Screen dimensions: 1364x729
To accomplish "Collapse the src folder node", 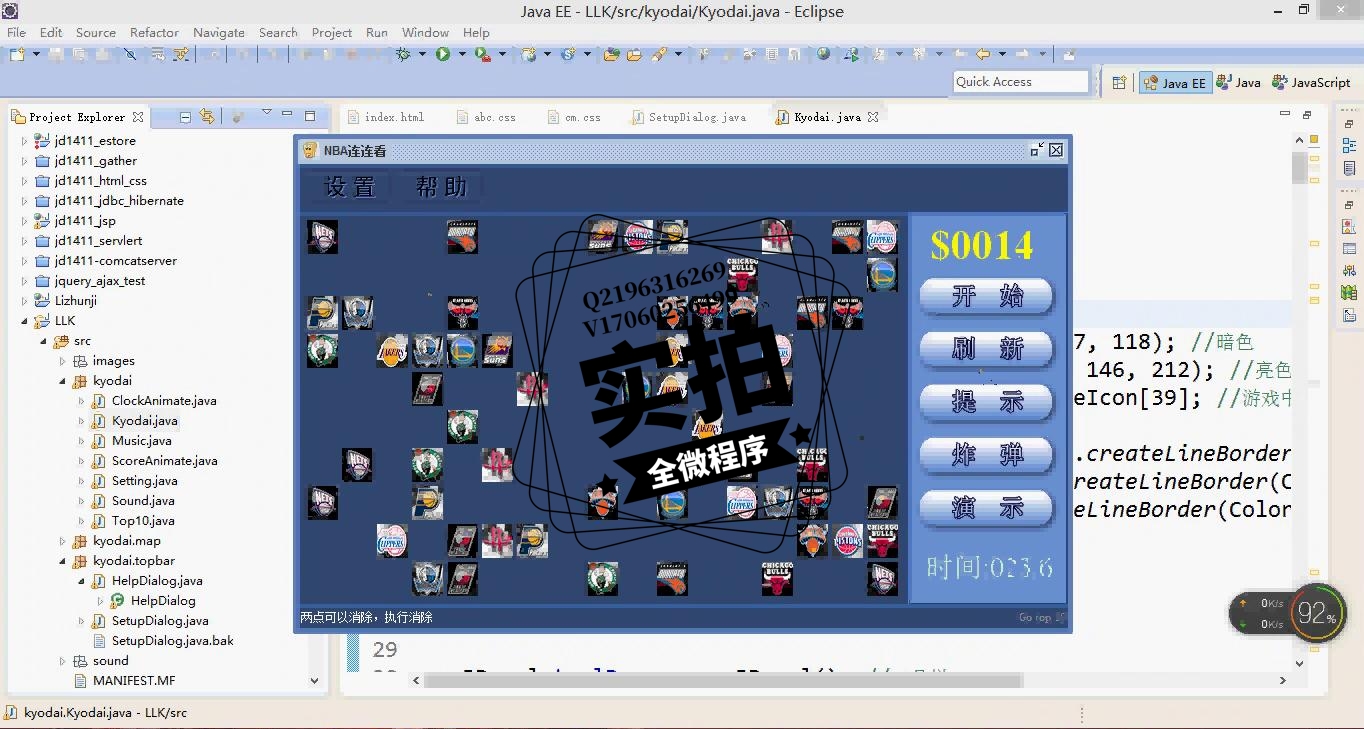I will tap(43, 341).
